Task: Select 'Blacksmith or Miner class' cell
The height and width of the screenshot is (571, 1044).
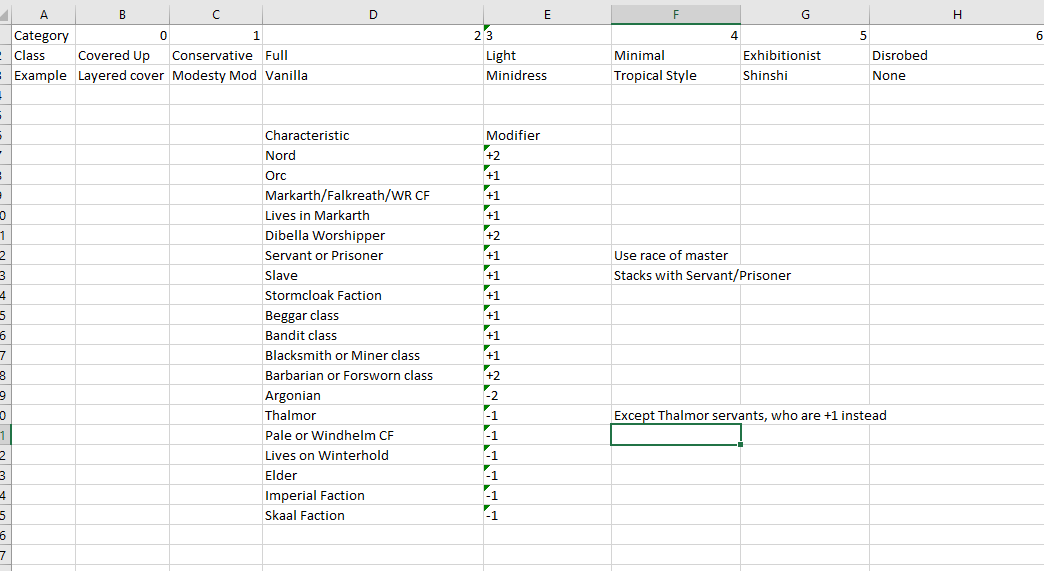Action: [x=373, y=355]
